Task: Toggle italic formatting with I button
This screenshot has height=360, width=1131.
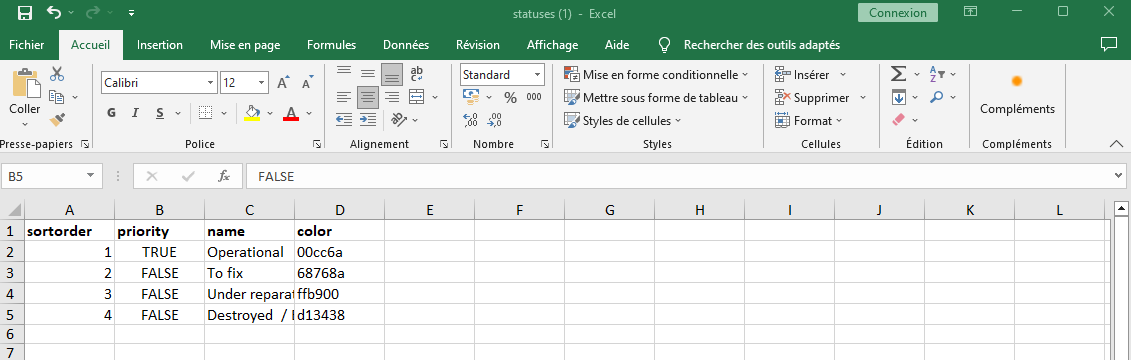Action: 135,113
